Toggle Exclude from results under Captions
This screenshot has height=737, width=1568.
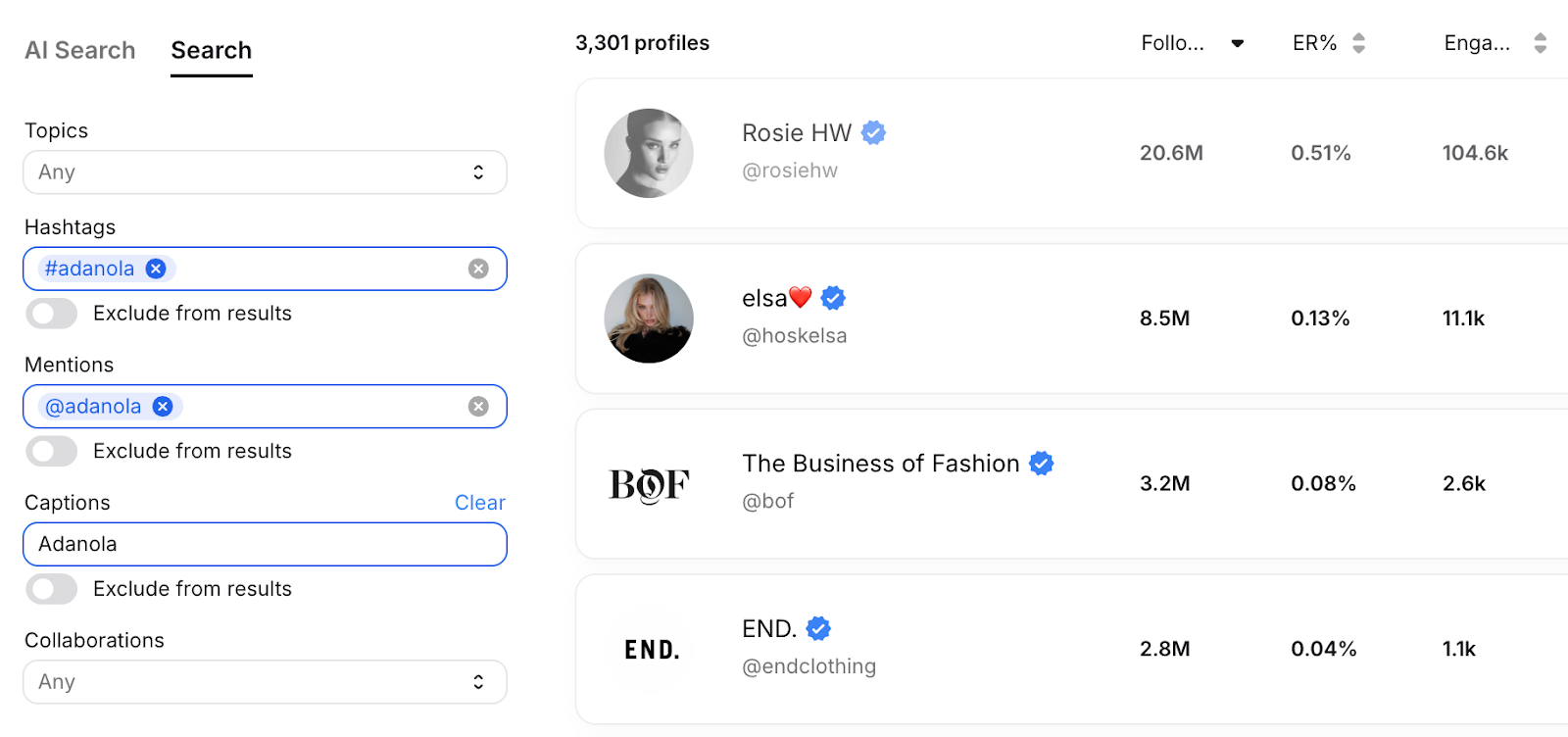point(51,589)
